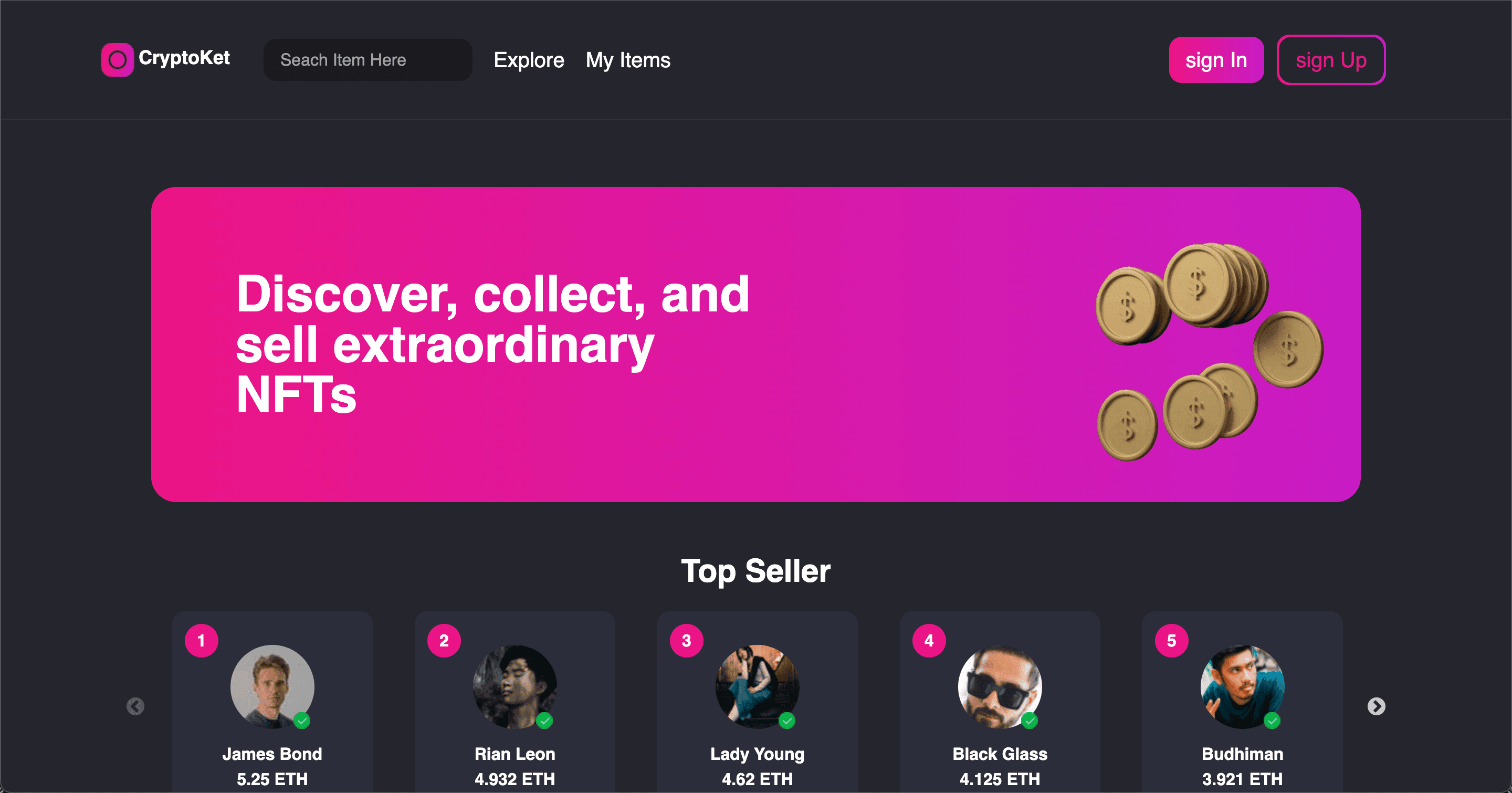
Task: Click the rank 5 badge on Budhiman card
Action: [x=1172, y=640]
